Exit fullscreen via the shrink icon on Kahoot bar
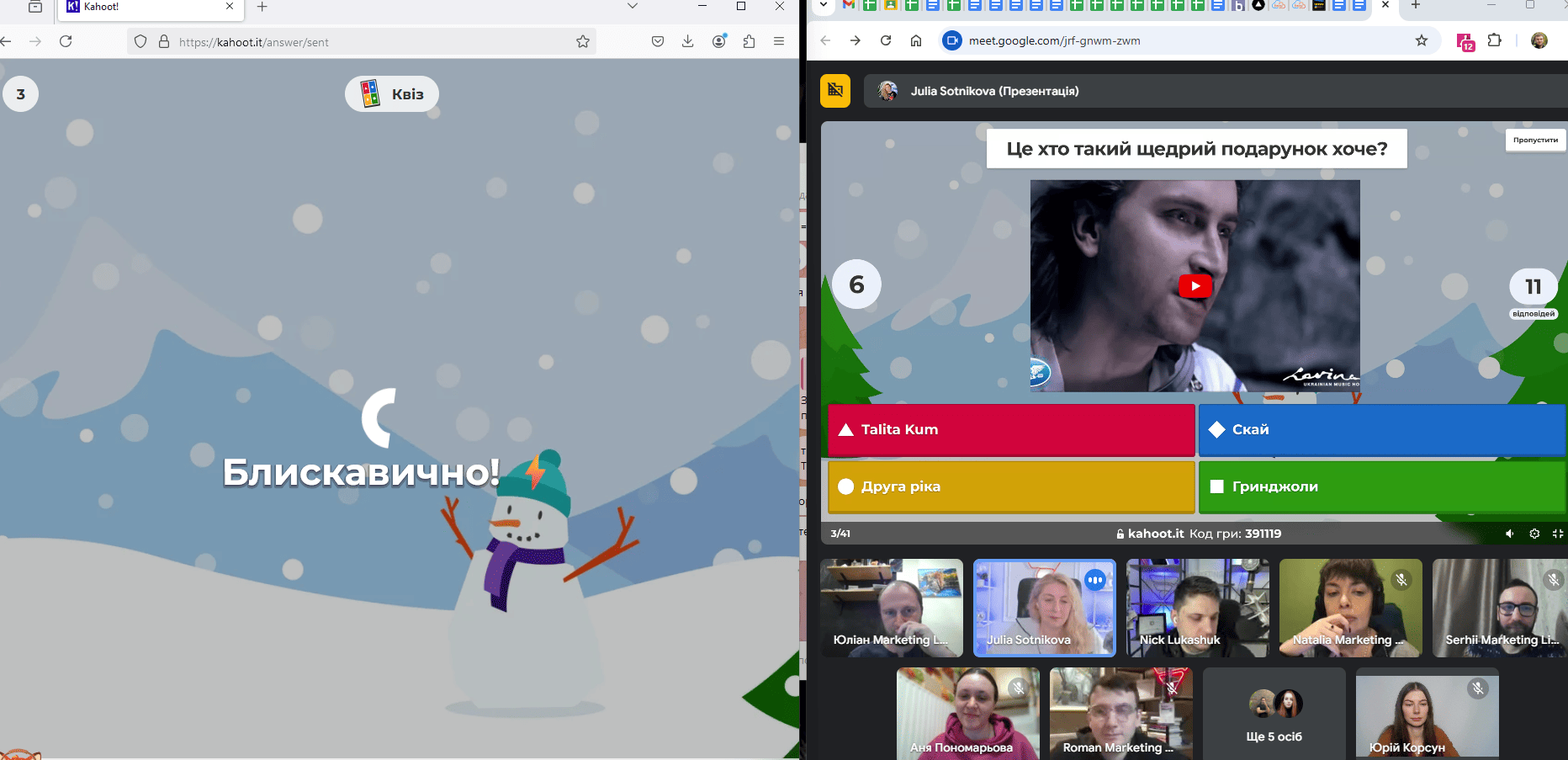 (x=1558, y=534)
